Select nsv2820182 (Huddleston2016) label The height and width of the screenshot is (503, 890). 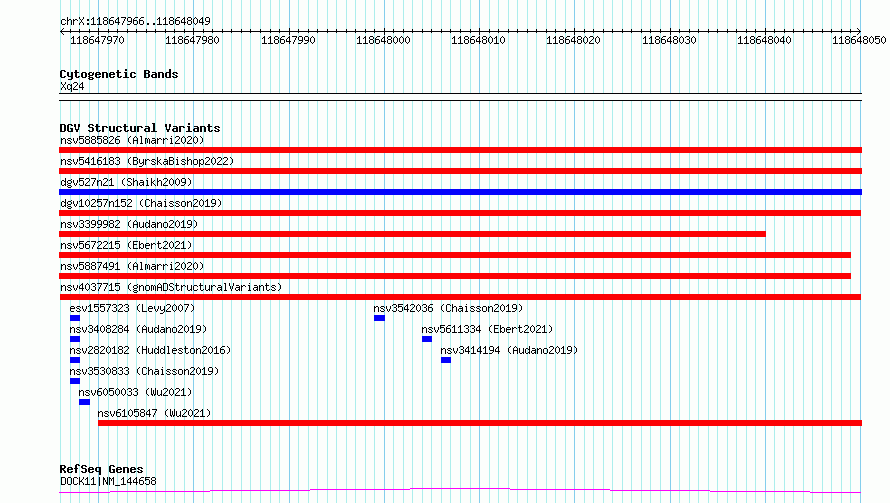point(150,350)
